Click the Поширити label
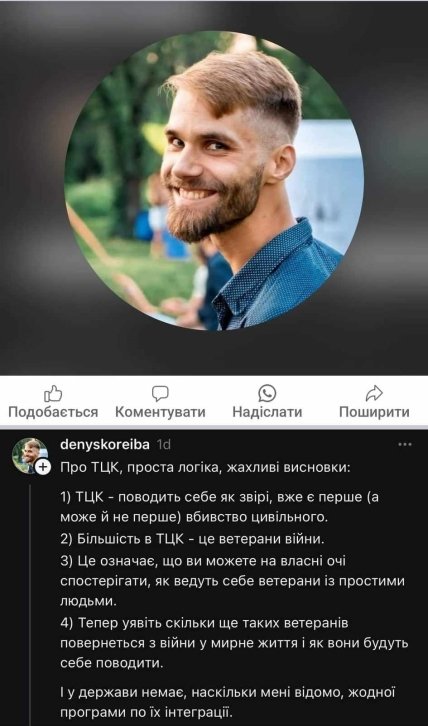428x726 pixels. point(374,412)
